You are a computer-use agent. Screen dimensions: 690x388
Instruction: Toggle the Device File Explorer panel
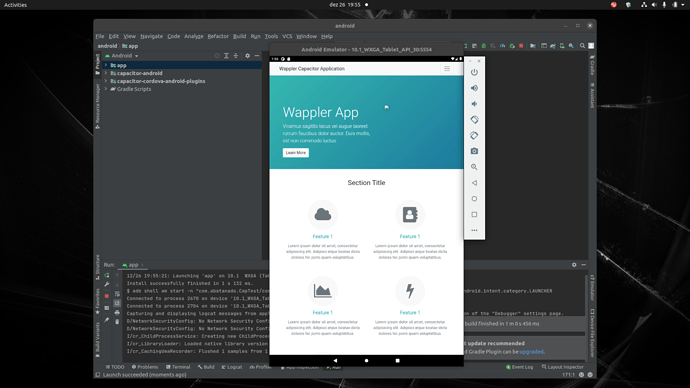click(x=592, y=333)
